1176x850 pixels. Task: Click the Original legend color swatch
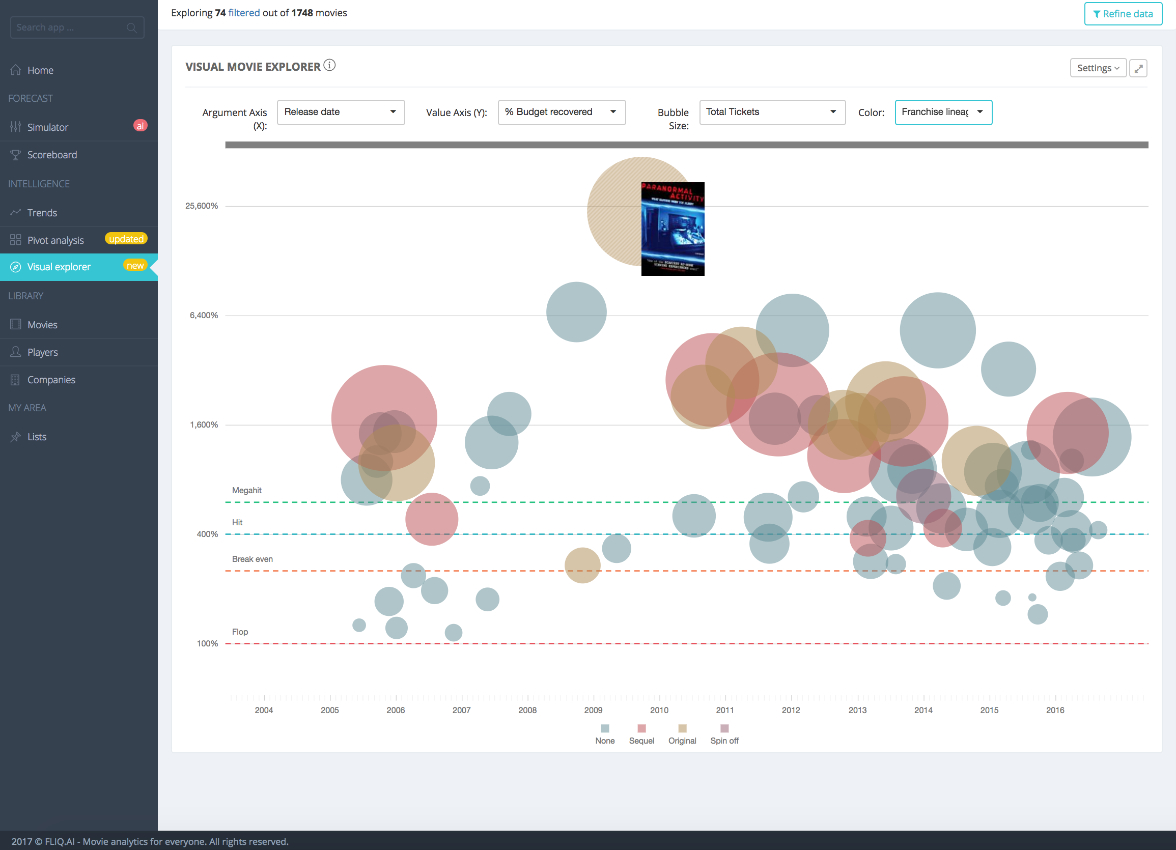[x=682, y=728]
